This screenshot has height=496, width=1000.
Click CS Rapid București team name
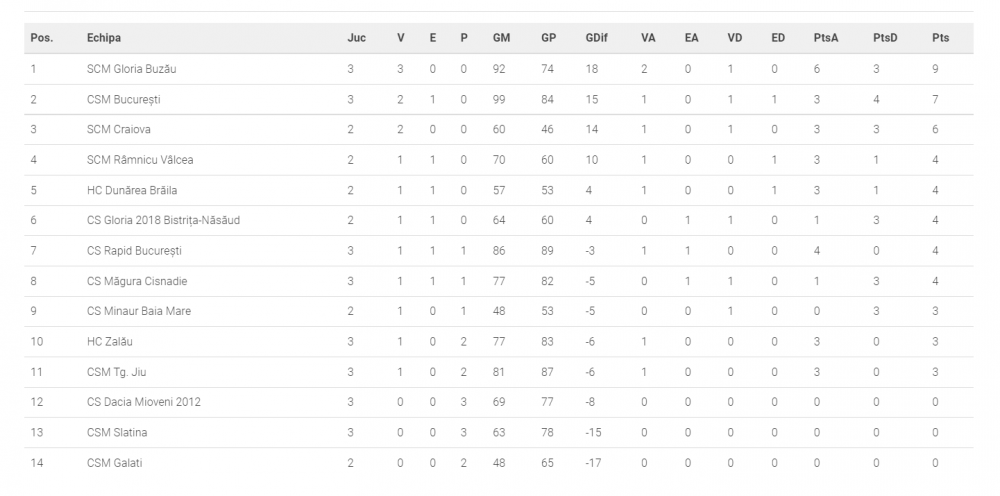click(x=134, y=251)
